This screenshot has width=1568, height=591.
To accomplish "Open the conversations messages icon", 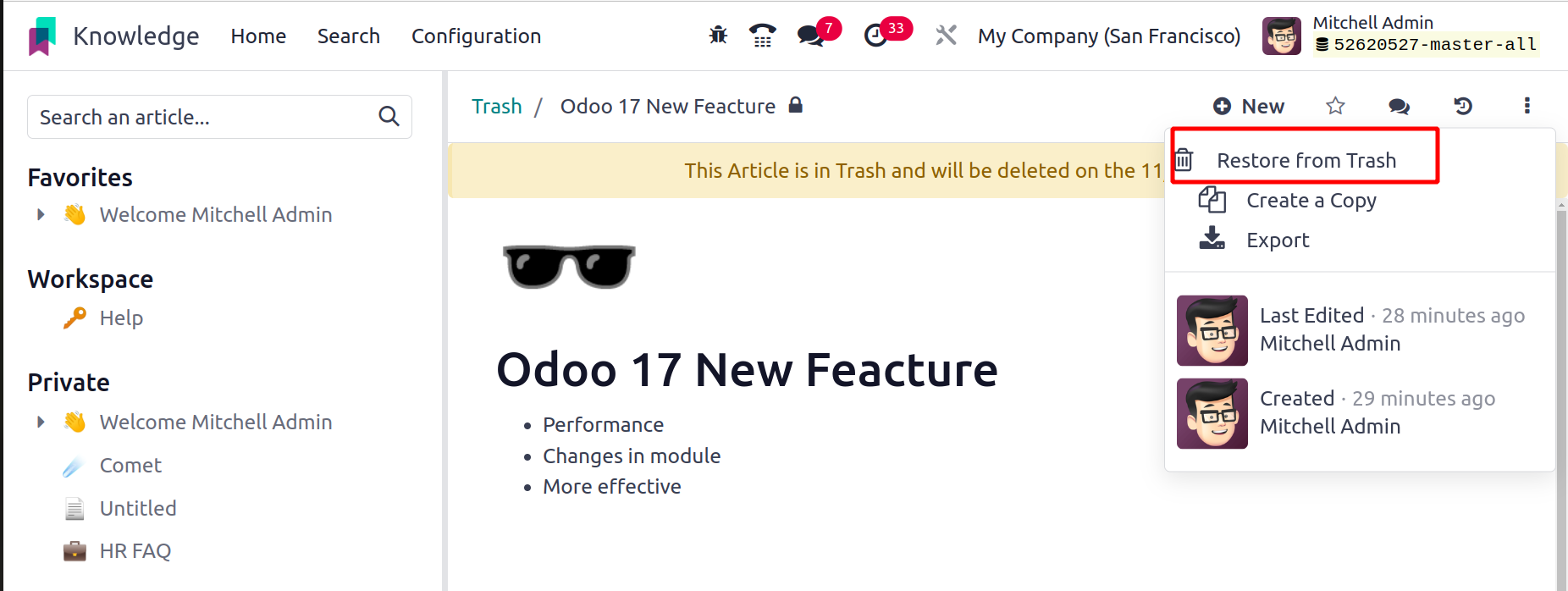I will [x=810, y=36].
